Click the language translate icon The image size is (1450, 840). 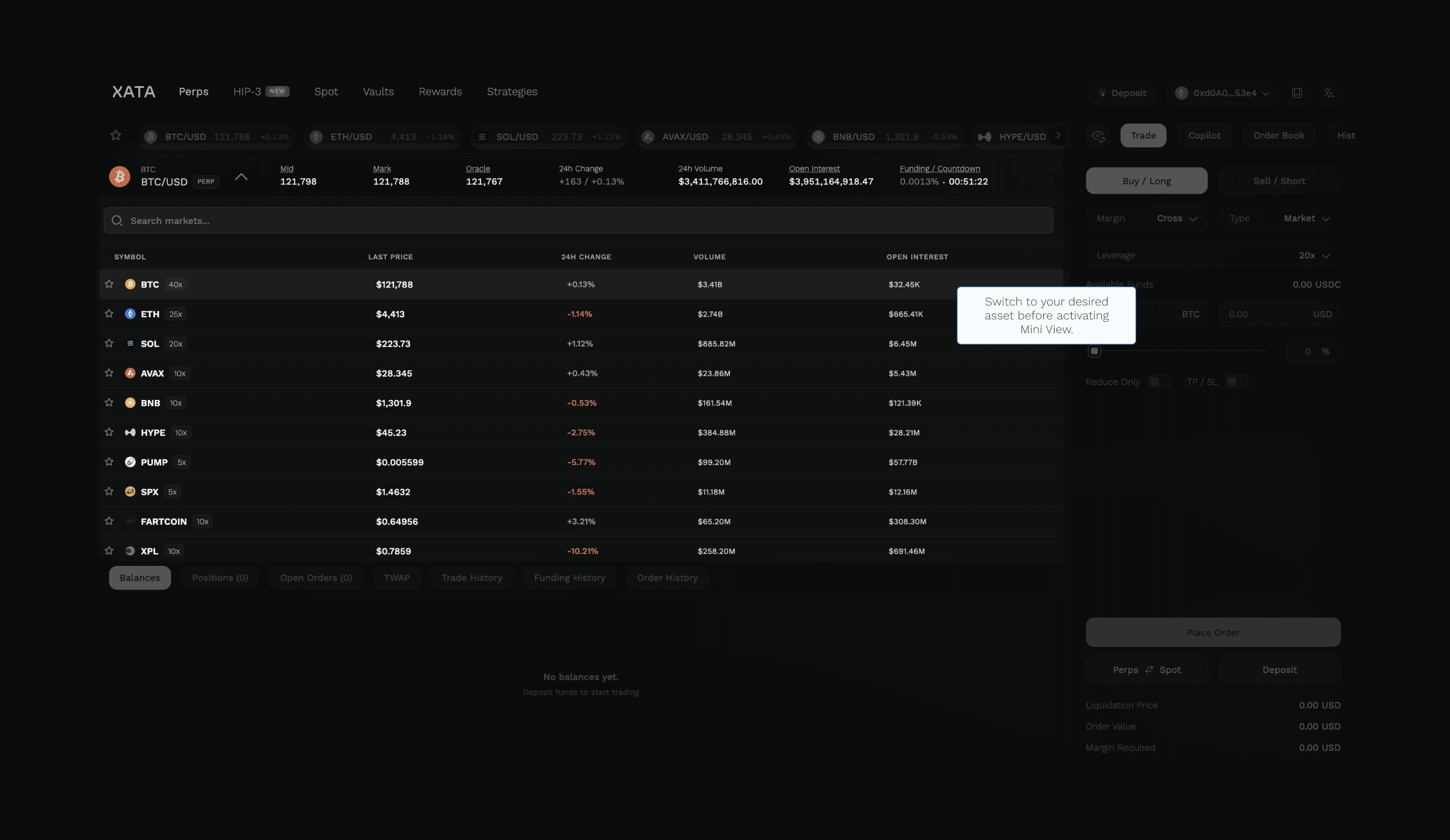(x=1328, y=93)
